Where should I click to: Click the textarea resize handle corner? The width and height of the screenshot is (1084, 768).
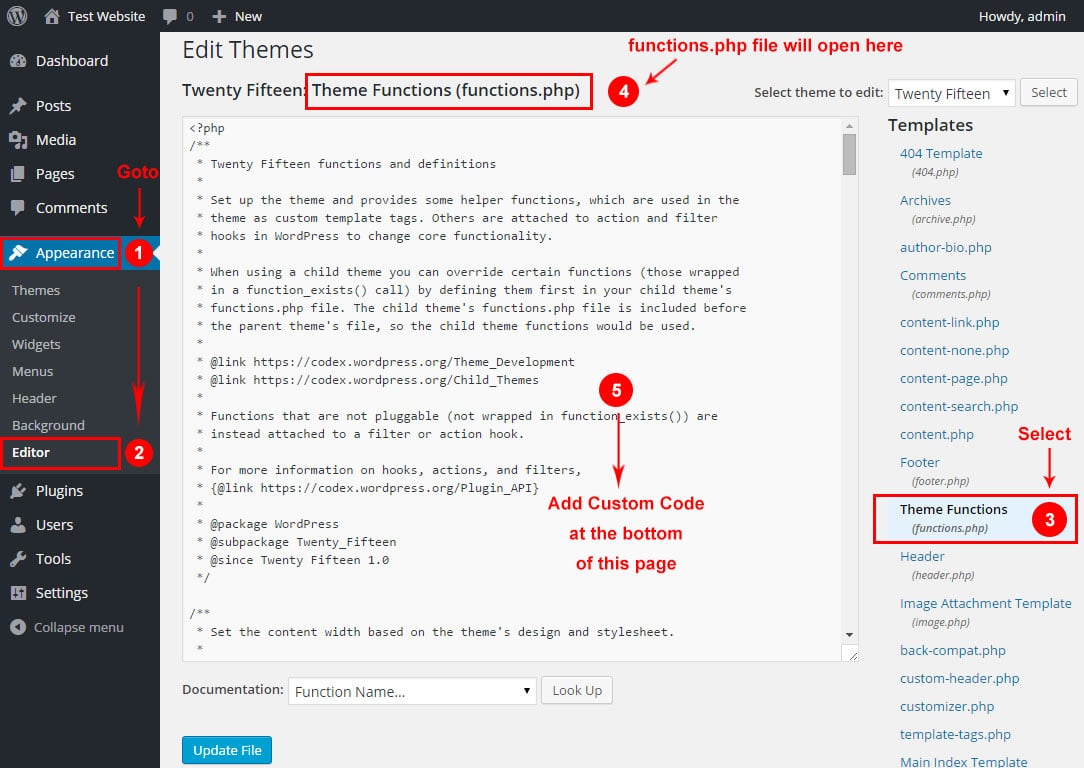click(851, 654)
